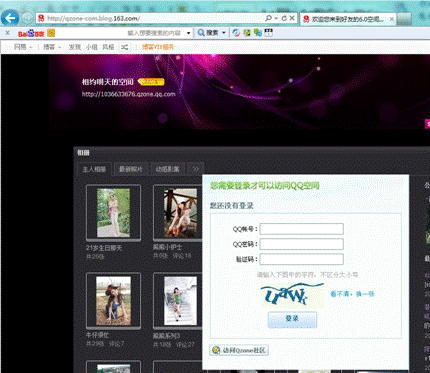Click the 看不清，换一张 captcha refresh link
Viewport: 430px width, 373px height.
352,294
